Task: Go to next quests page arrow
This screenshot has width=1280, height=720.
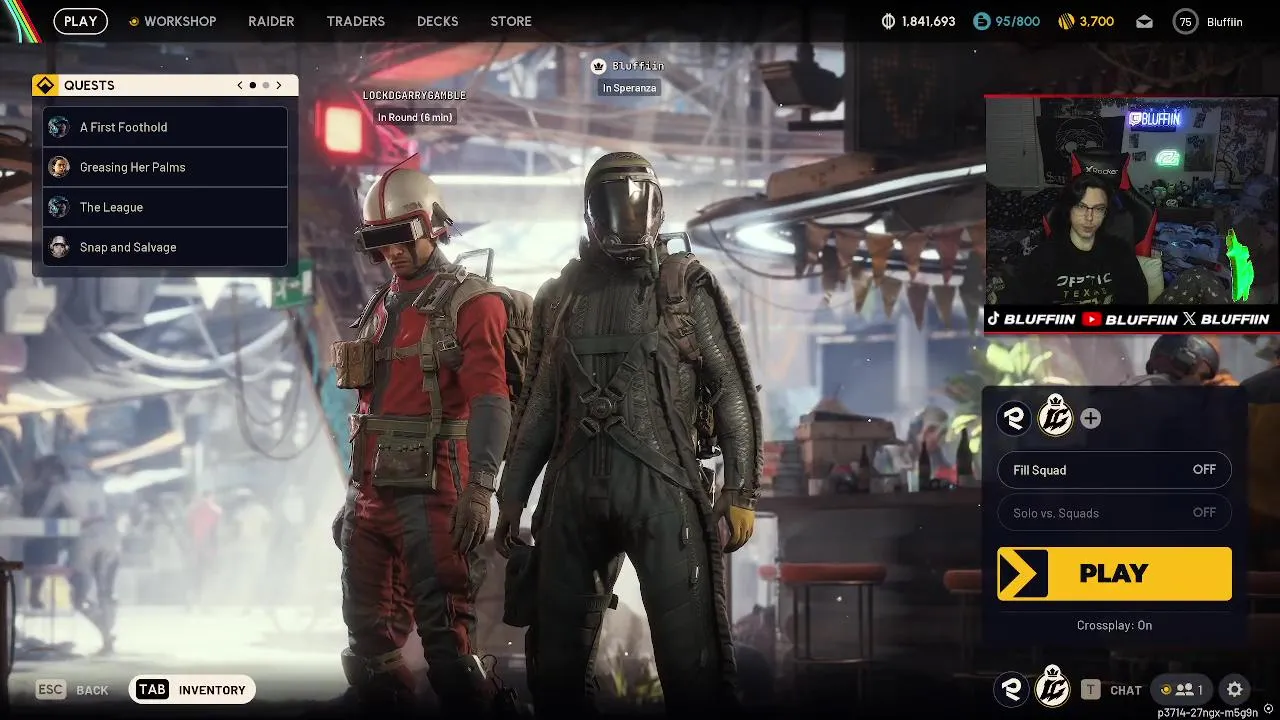Action: [279, 86]
